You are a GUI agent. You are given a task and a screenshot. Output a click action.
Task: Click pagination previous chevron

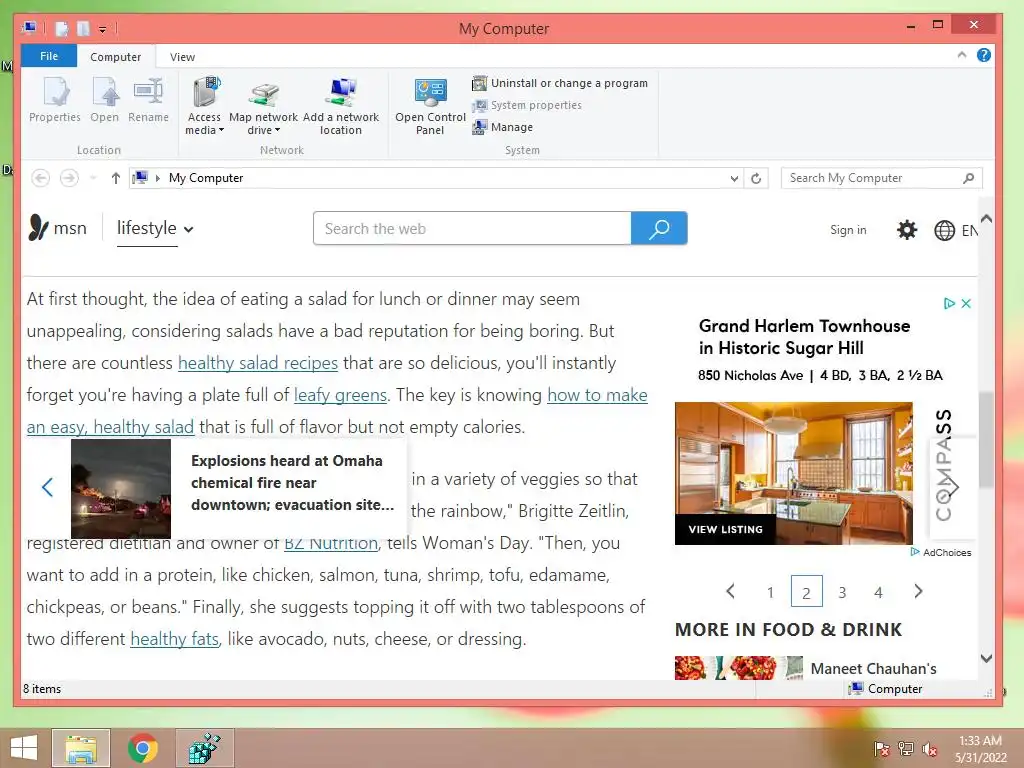point(731,592)
